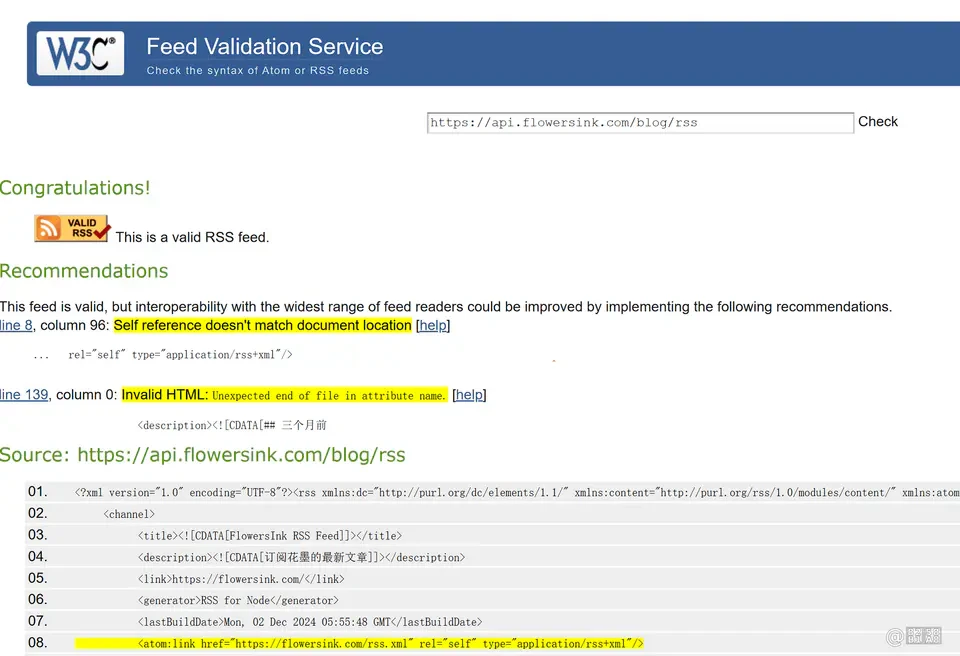Click the W3C logo

click(x=80, y=53)
